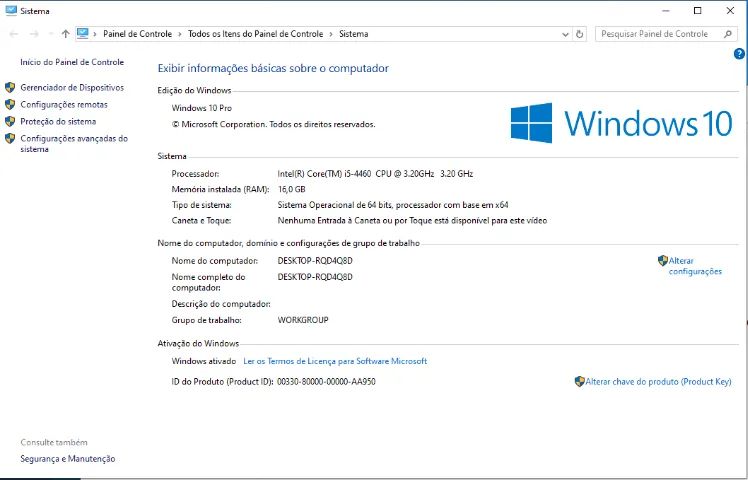Click Product ID 00330-80000-00000-AA950

pos(326,382)
